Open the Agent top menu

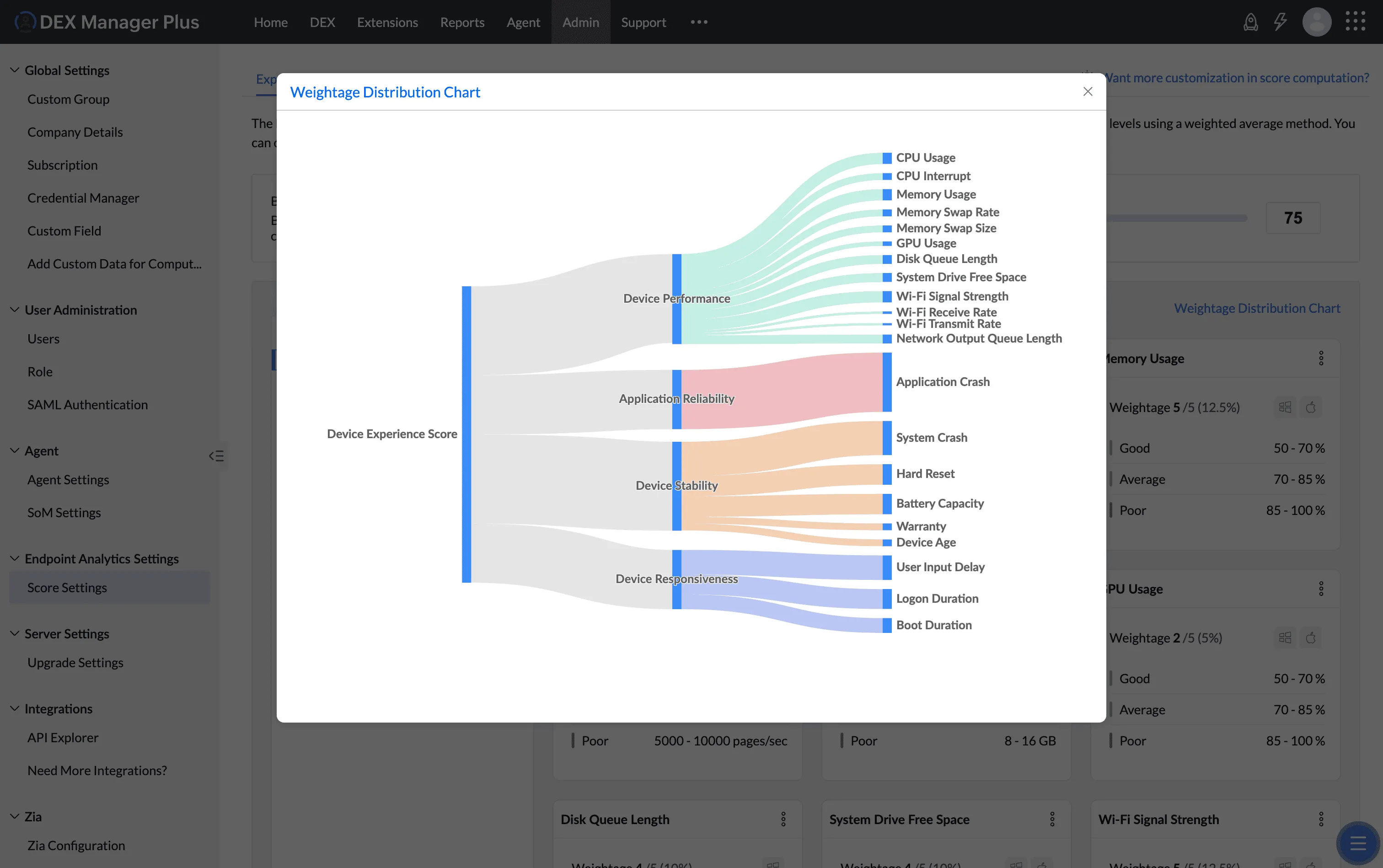523,22
